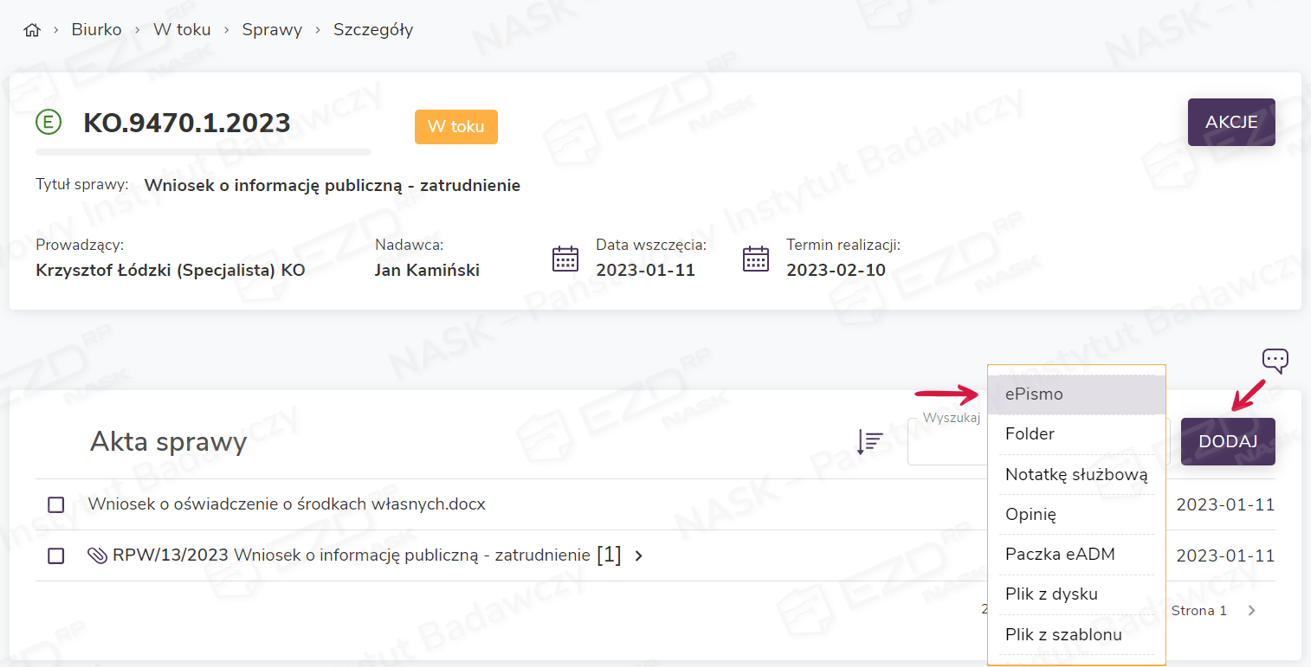Click the sort order icon
Screen dimensions: 1311x667
pyautogui.click(x=869, y=442)
